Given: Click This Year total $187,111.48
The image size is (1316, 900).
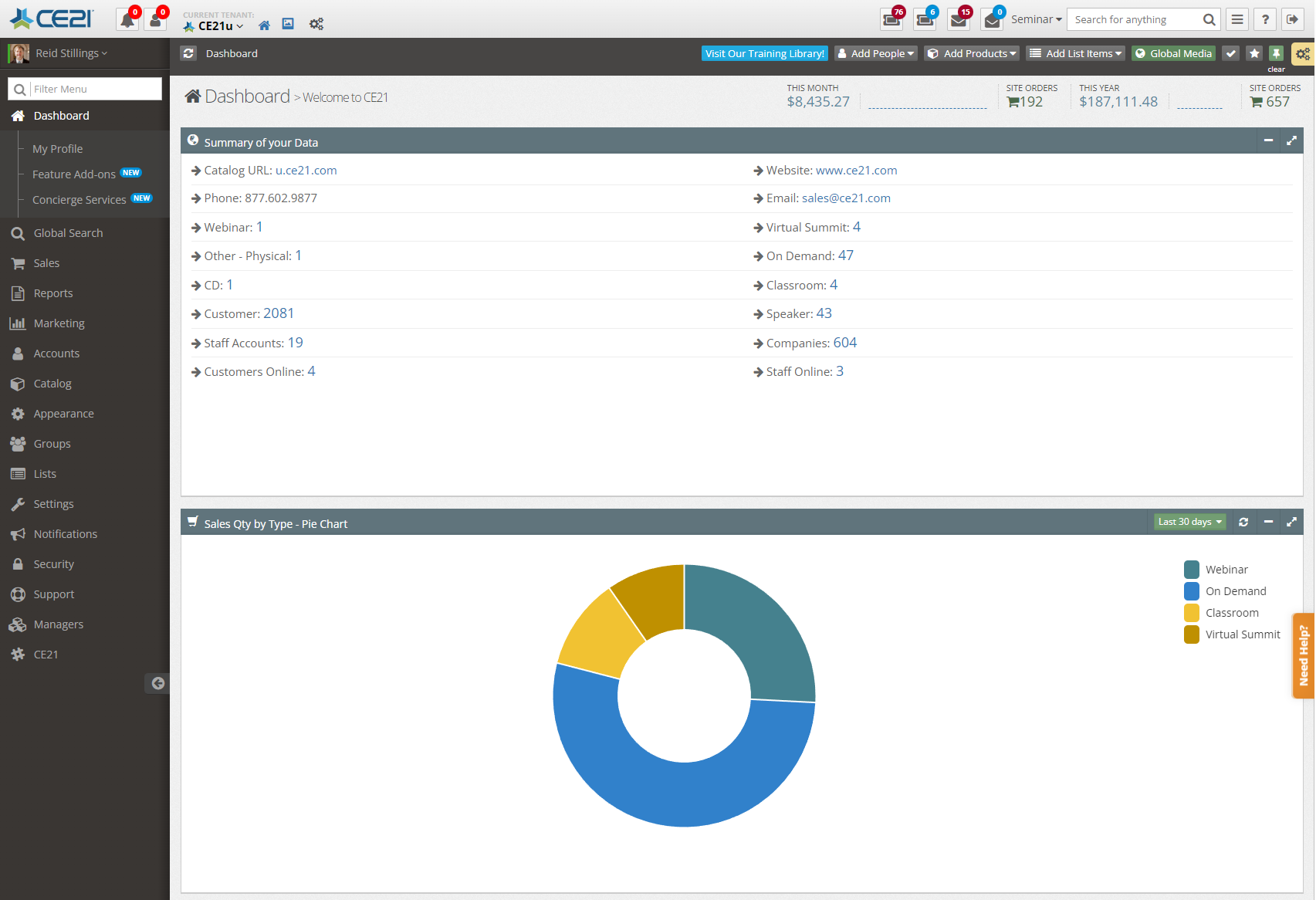Looking at the screenshot, I should click(x=1118, y=102).
